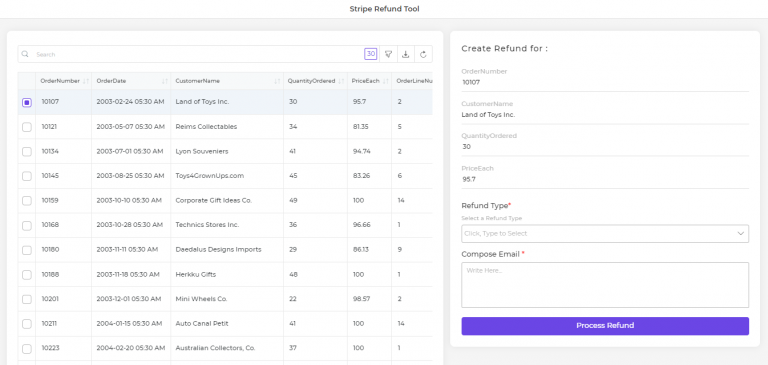
Task: Click quantity cell 49 in order 10159
Action: (293, 200)
